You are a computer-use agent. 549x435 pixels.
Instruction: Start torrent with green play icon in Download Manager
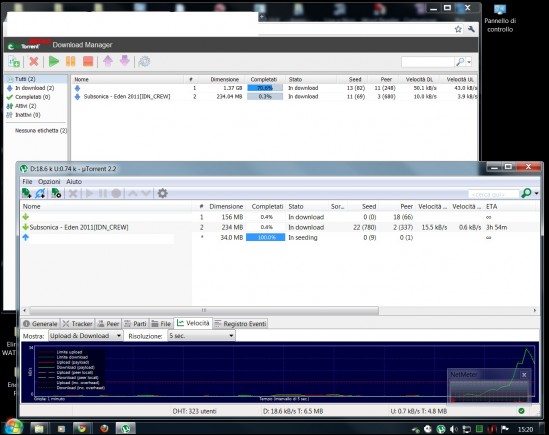[54, 62]
